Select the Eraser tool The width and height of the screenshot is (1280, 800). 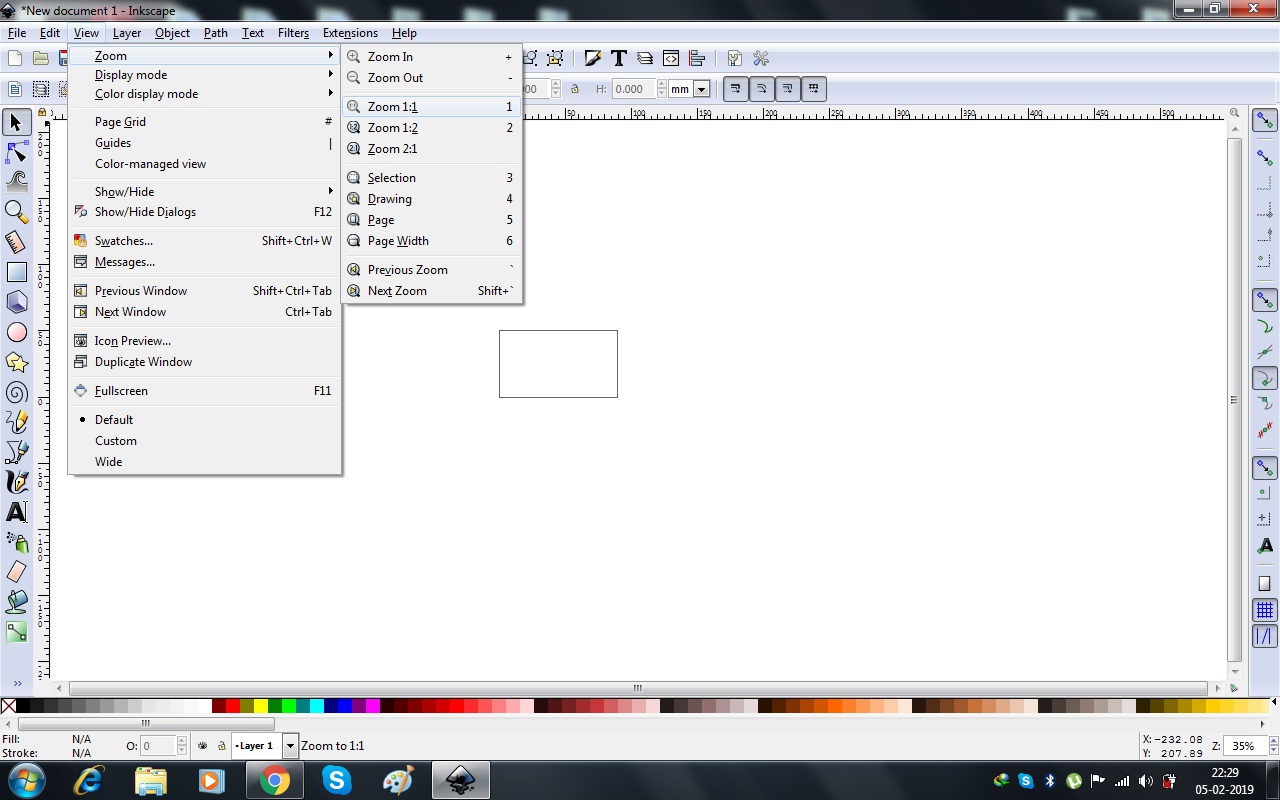[x=16, y=572]
